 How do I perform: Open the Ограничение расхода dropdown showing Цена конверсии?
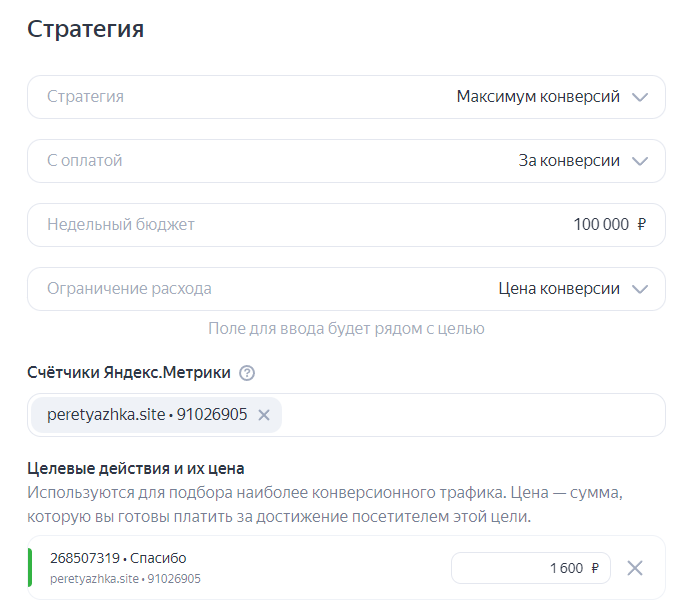click(346, 289)
